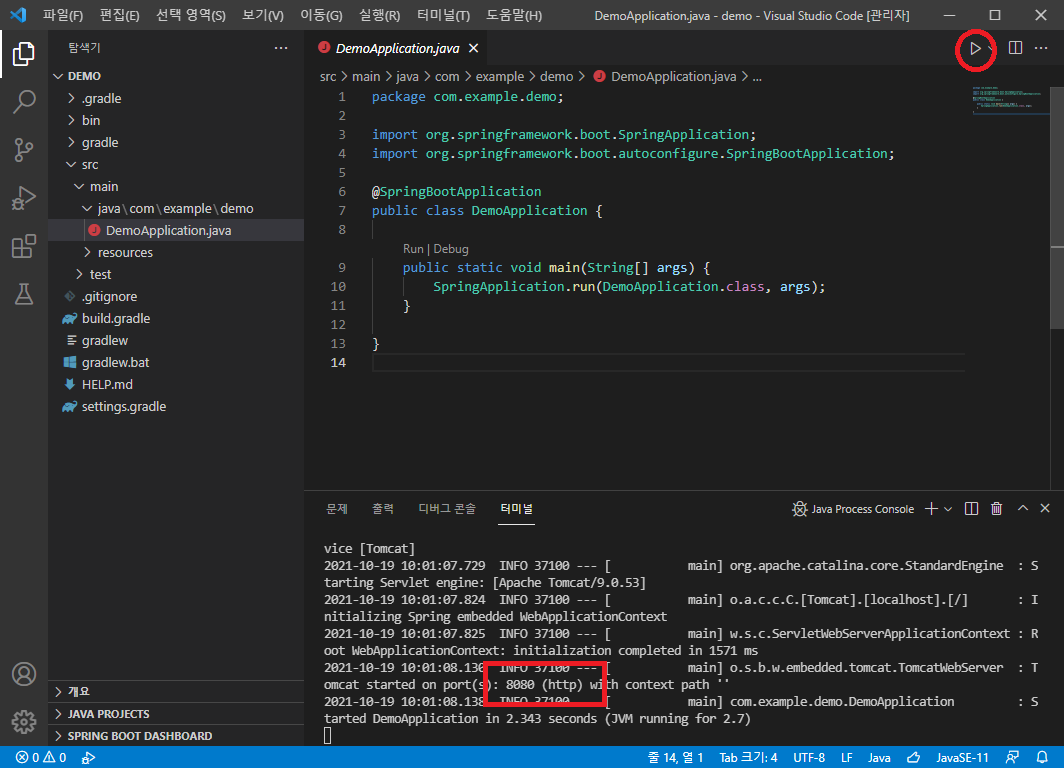Click the feedback icon in status bar
The width and height of the screenshot is (1064, 768).
1012,757
